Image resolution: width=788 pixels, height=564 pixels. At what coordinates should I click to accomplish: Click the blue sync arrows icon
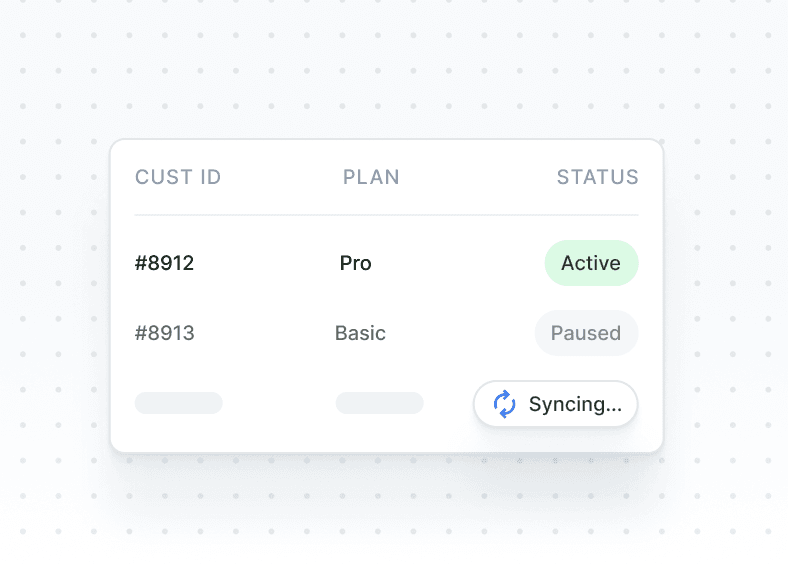(505, 404)
